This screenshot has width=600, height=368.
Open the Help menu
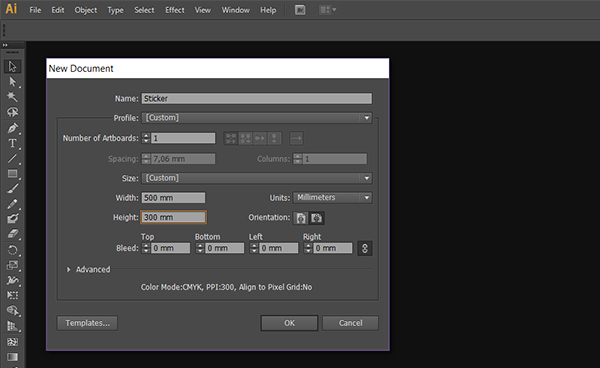268,10
